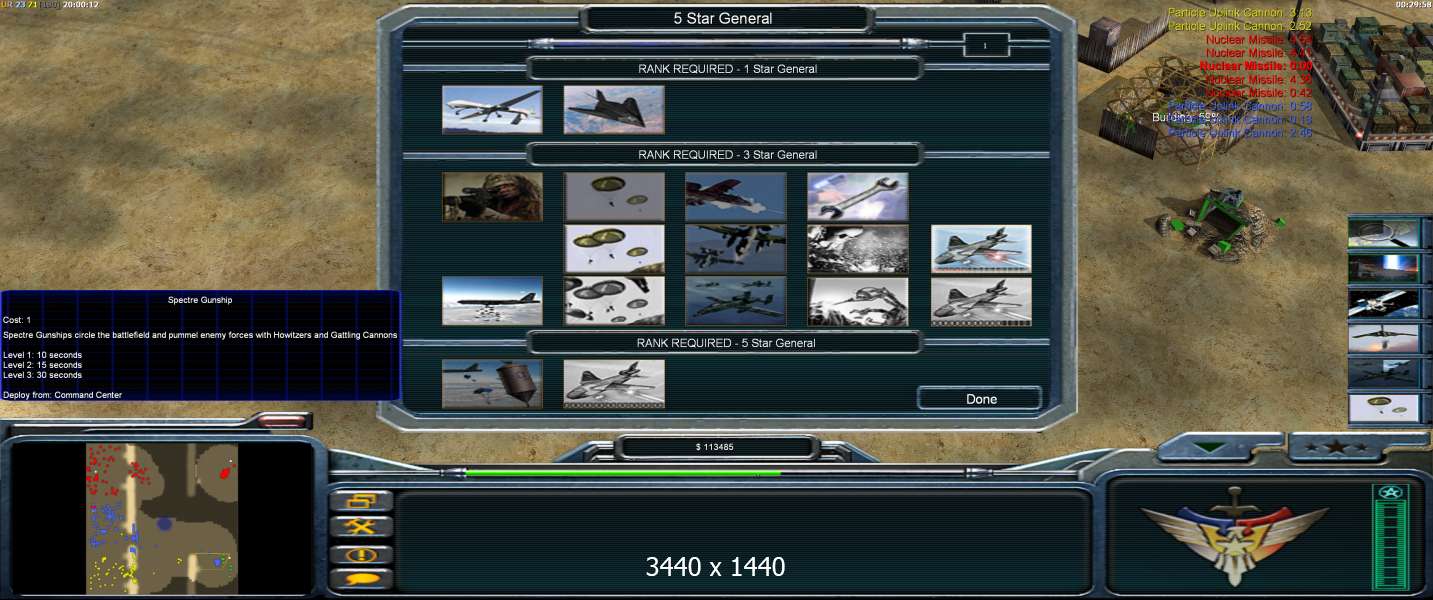The width and height of the screenshot is (1433, 600).
Task: Open the chat communicator bubble button
Action: [x=361, y=578]
